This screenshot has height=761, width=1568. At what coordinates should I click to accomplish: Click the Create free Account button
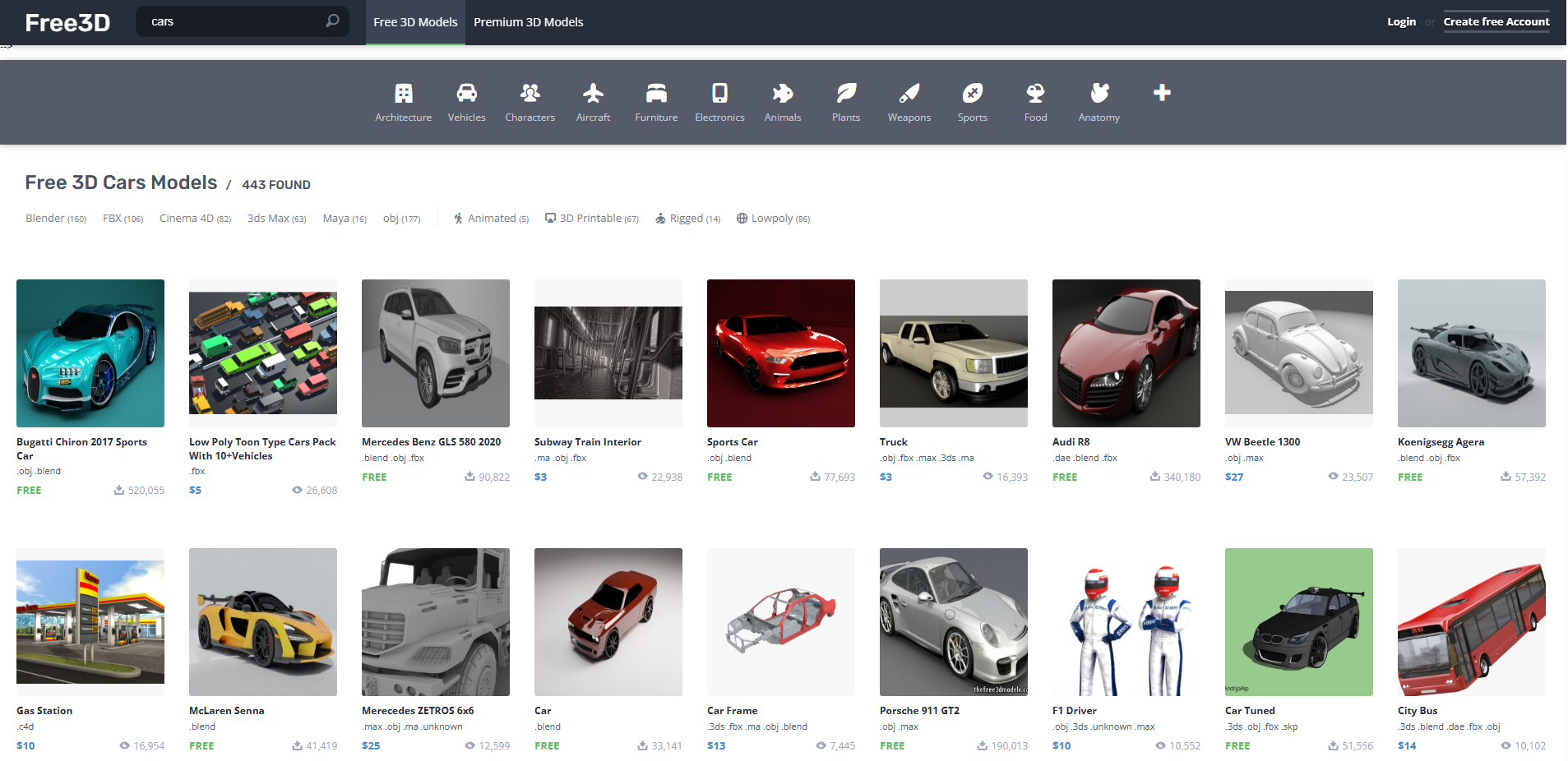coord(1496,22)
